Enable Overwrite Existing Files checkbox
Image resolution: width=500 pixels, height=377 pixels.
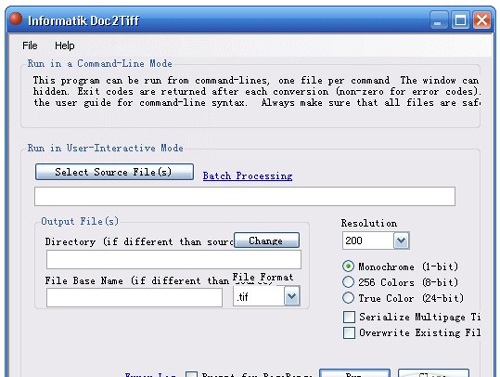tap(349, 332)
